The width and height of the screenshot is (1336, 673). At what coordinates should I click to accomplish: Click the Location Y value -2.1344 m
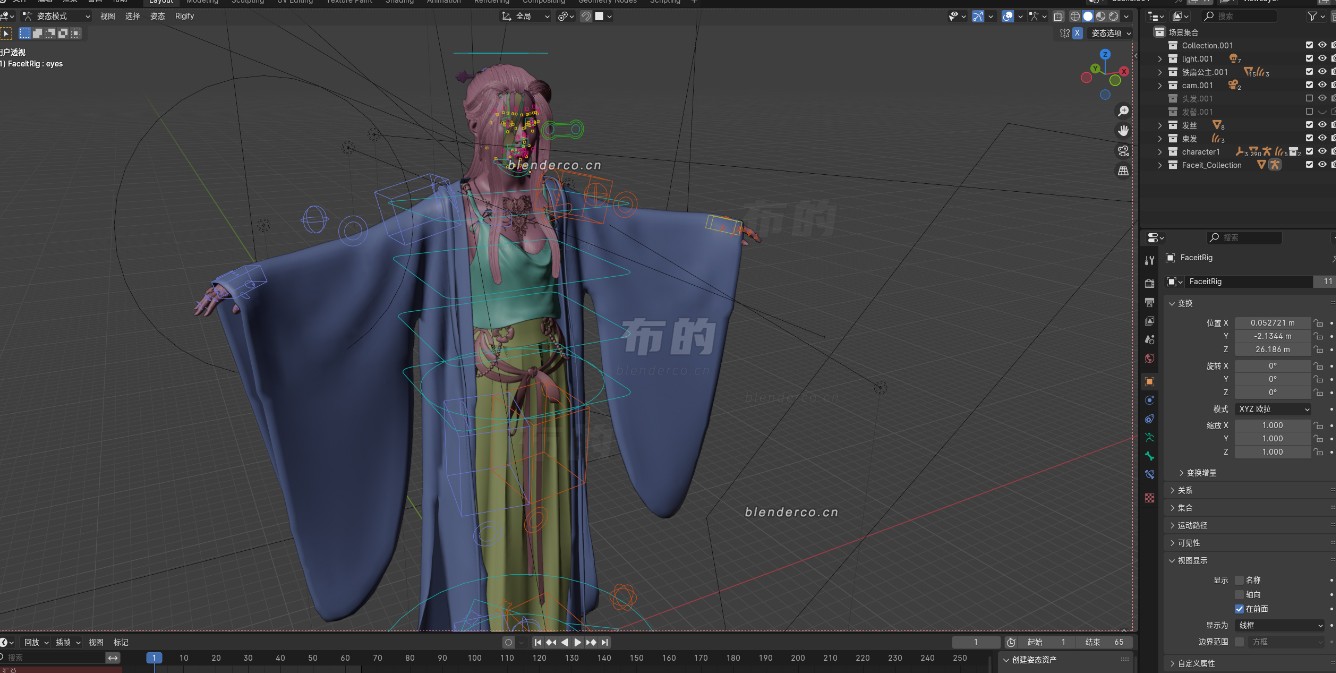click(x=1272, y=336)
